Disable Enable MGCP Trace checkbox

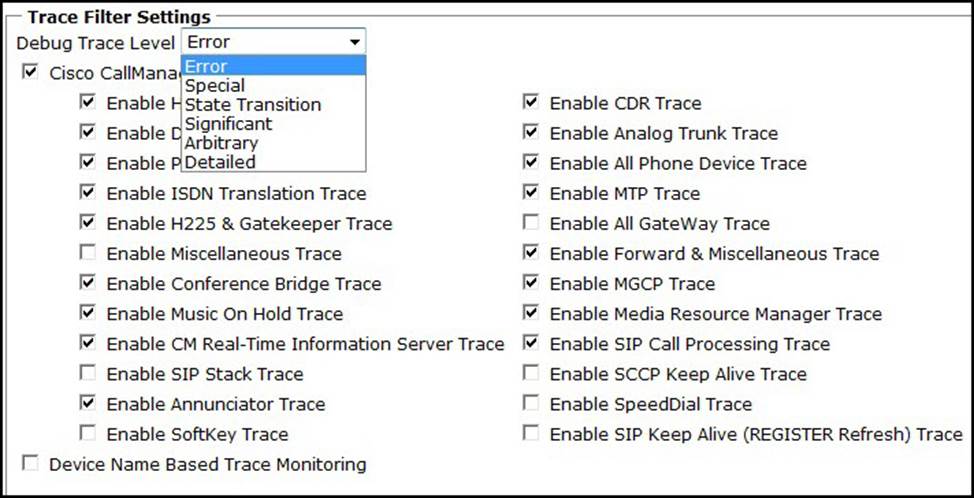pos(531,284)
